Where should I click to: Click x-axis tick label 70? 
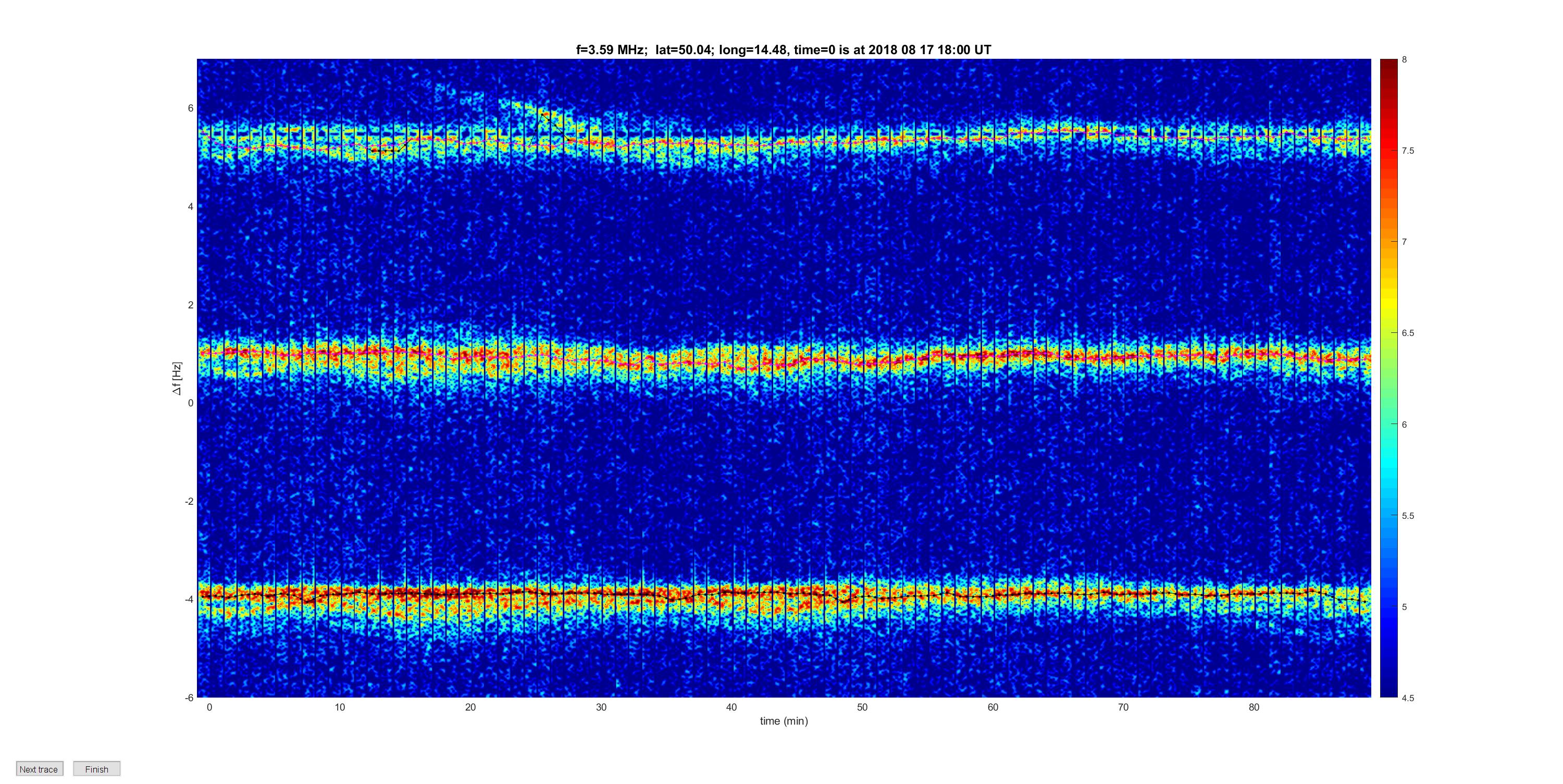(x=1123, y=707)
